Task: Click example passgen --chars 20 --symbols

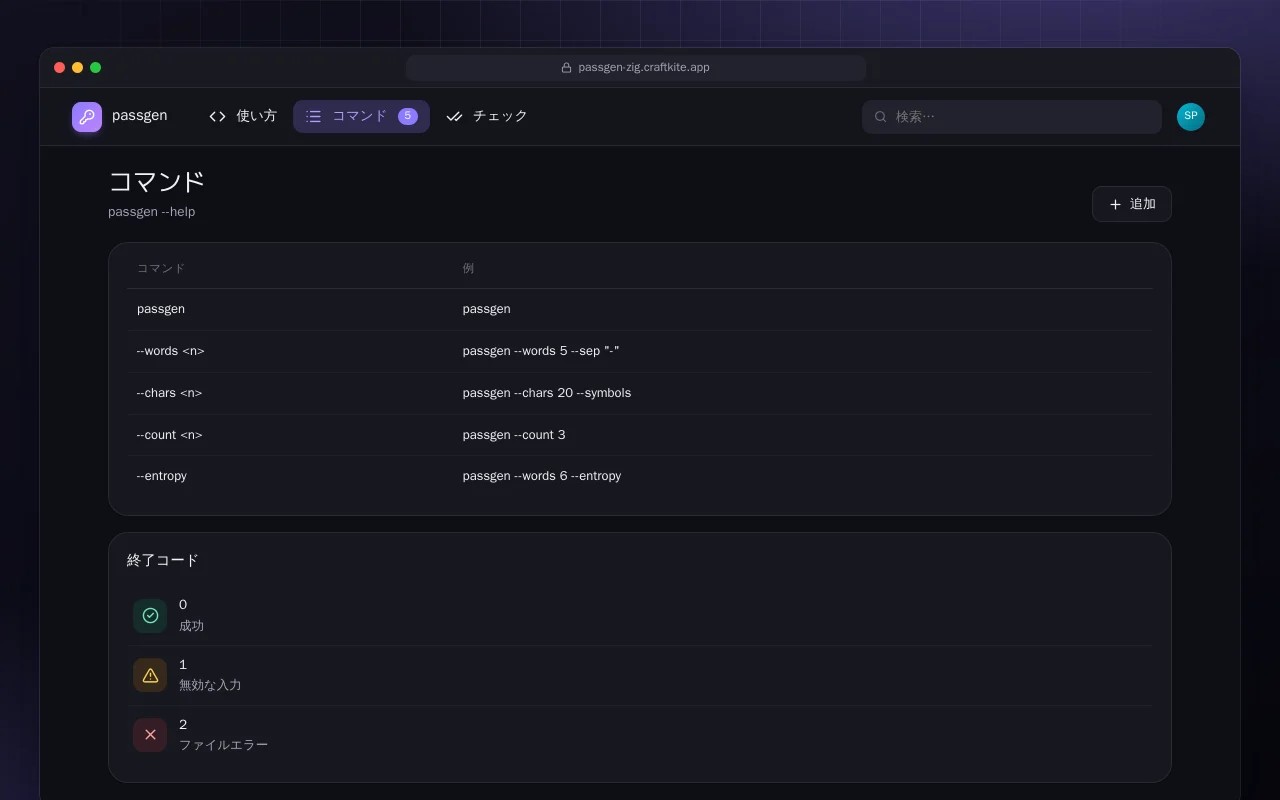Action: [547, 393]
